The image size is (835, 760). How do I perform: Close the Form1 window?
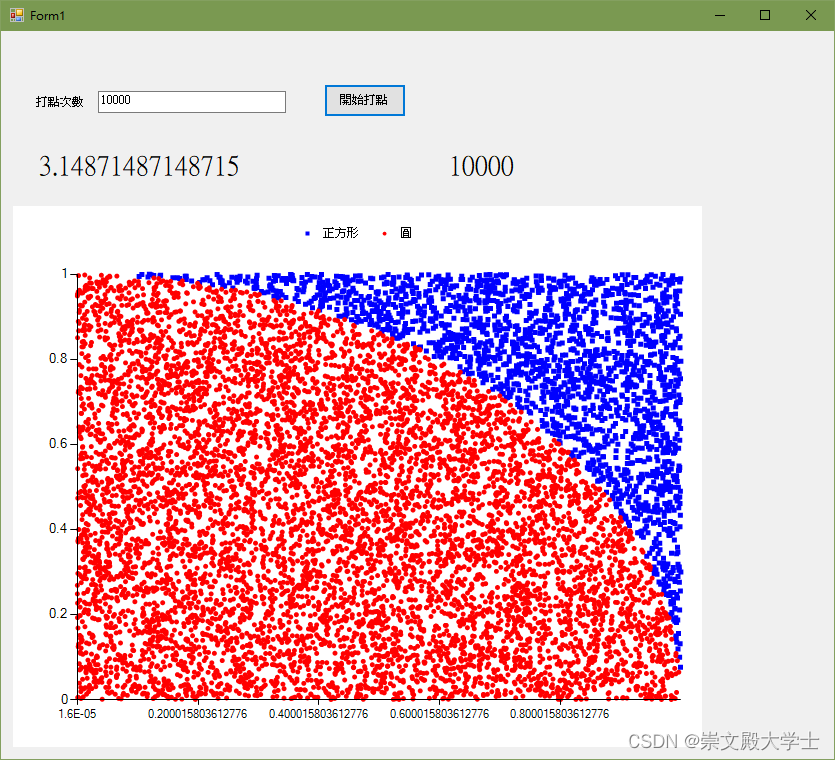811,15
